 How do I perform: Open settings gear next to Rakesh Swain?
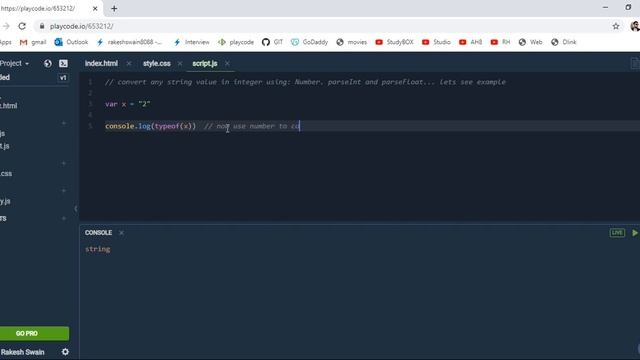65,352
